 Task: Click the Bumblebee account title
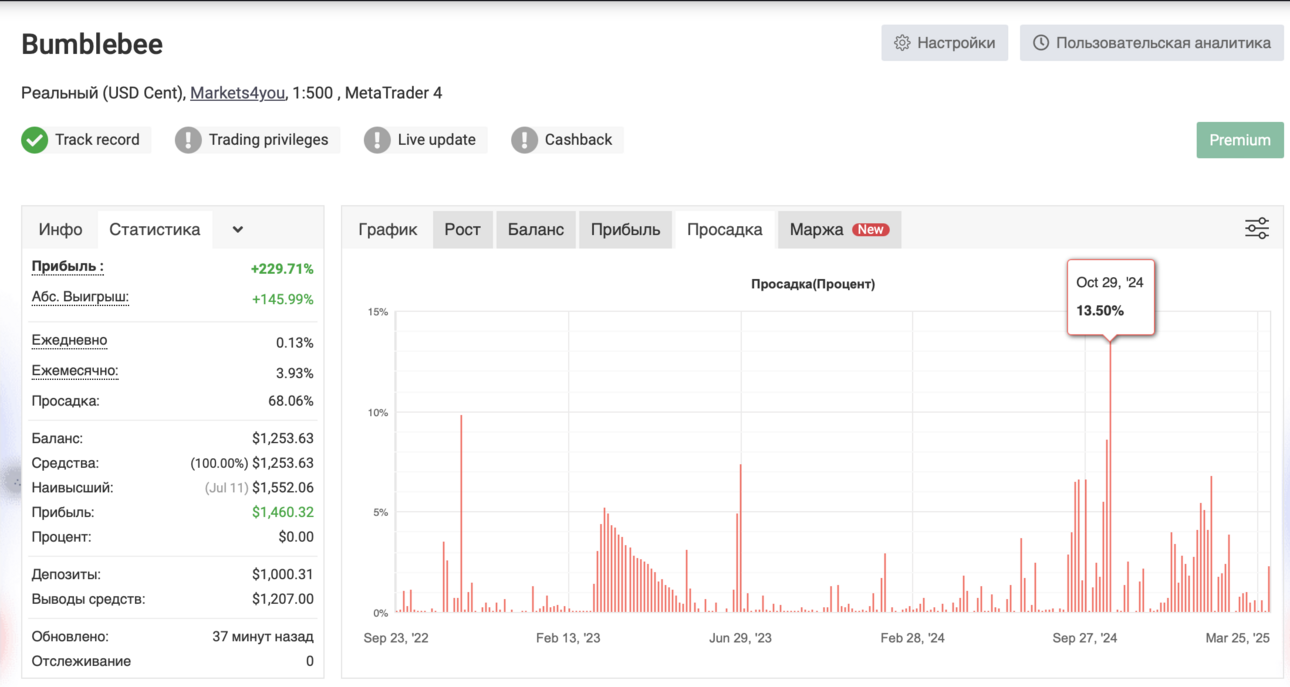[x=92, y=44]
